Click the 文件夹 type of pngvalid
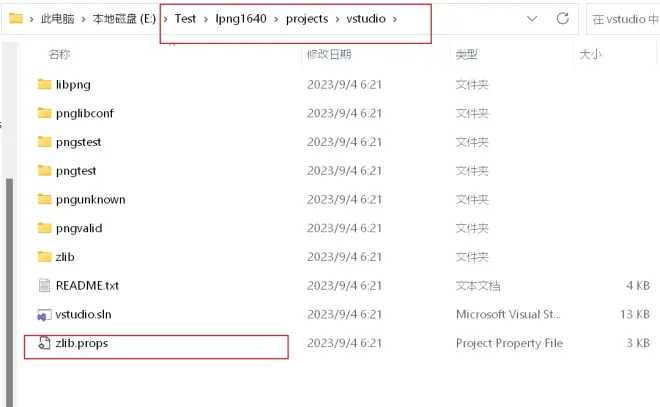 coord(472,228)
